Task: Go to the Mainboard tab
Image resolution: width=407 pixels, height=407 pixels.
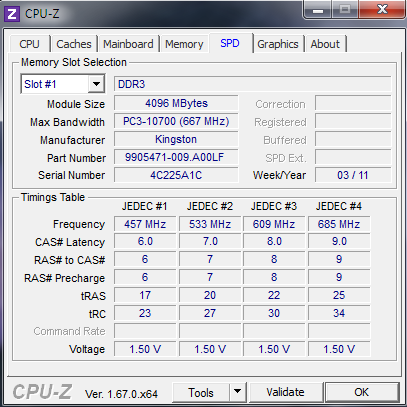Action: (128, 44)
